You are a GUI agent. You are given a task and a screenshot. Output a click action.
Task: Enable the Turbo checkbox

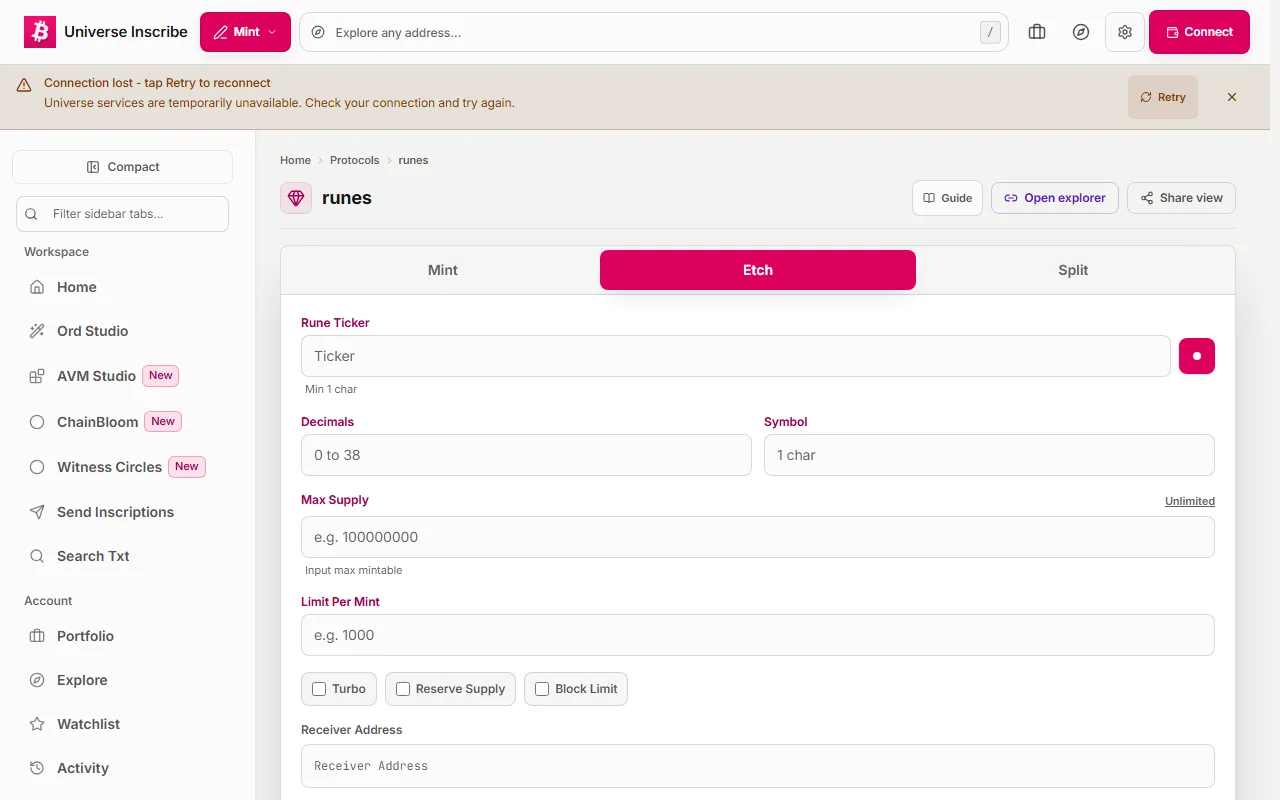click(319, 689)
